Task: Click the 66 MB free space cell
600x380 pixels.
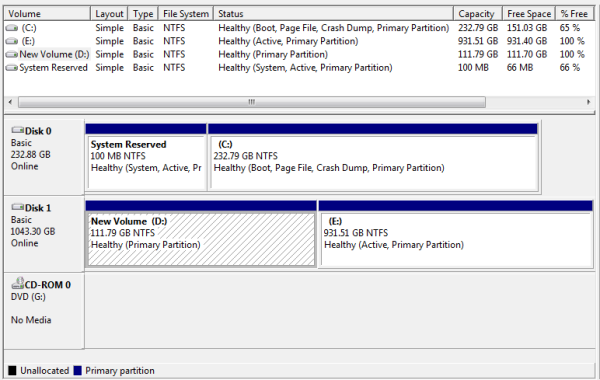Action: coord(520,68)
